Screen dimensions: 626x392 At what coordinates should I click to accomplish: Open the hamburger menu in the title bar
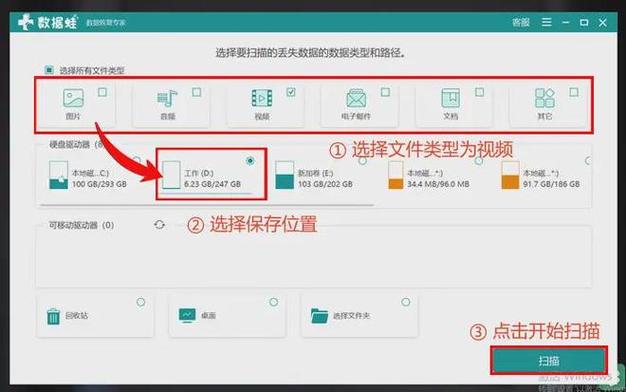547,22
